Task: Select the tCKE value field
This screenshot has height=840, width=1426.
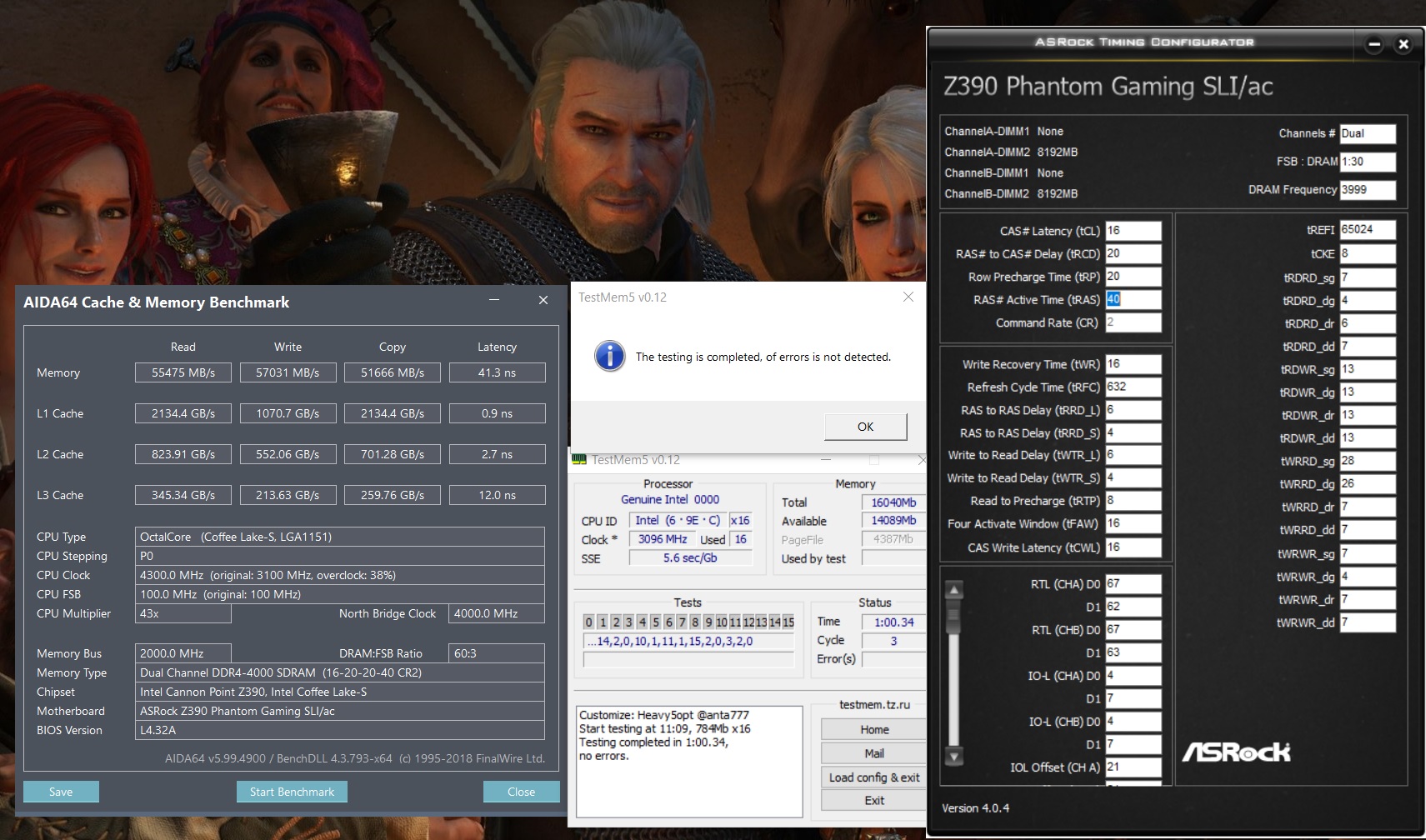Action: (x=1368, y=253)
